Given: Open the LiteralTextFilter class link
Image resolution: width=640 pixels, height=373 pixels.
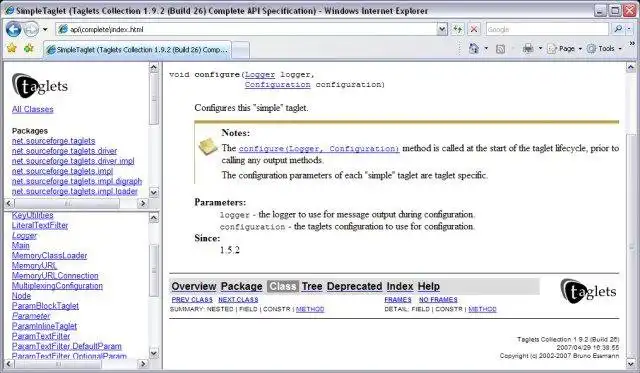Looking at the screenshot, I should [40, 225].
